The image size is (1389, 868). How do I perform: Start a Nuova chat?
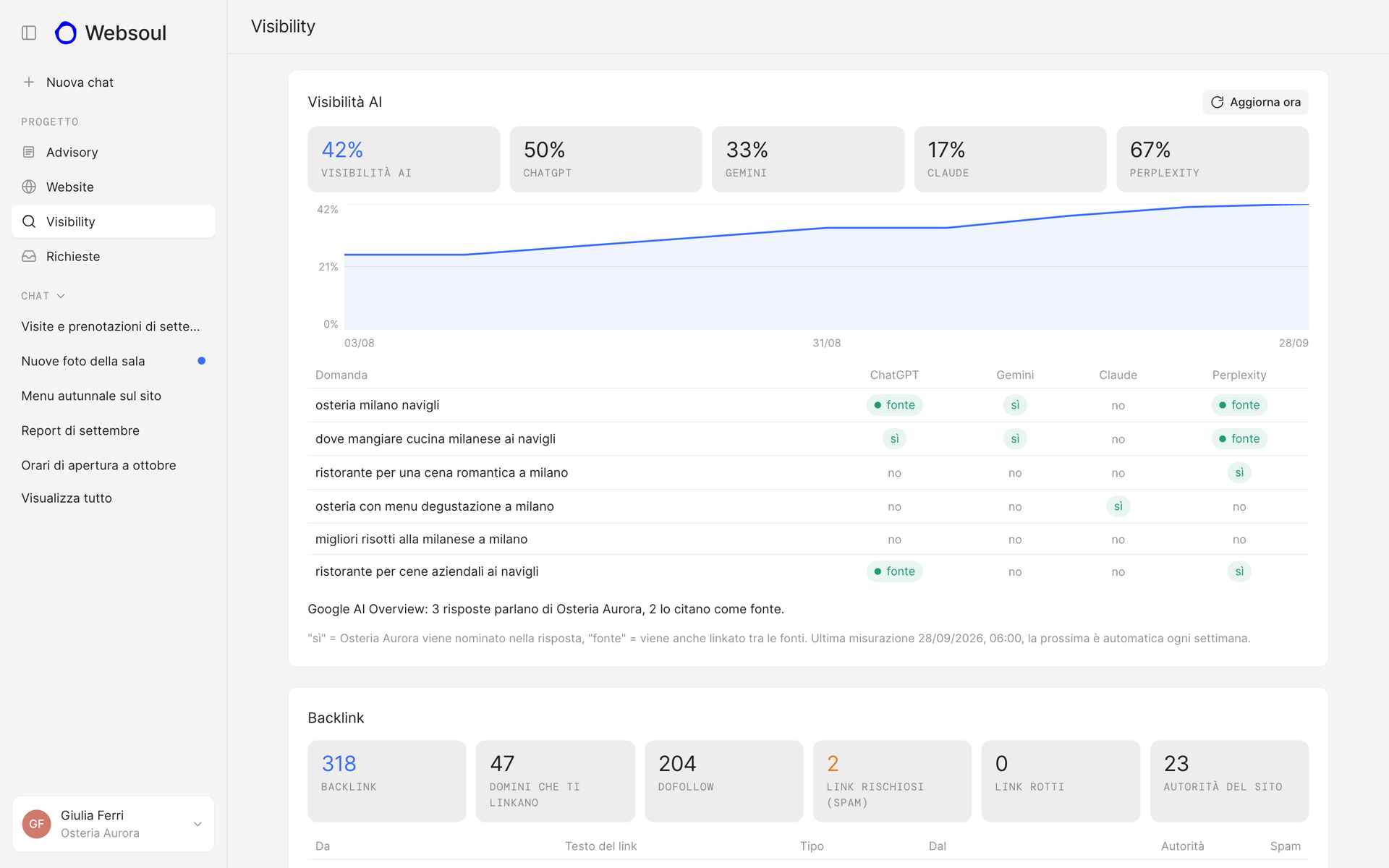[114, 82]
